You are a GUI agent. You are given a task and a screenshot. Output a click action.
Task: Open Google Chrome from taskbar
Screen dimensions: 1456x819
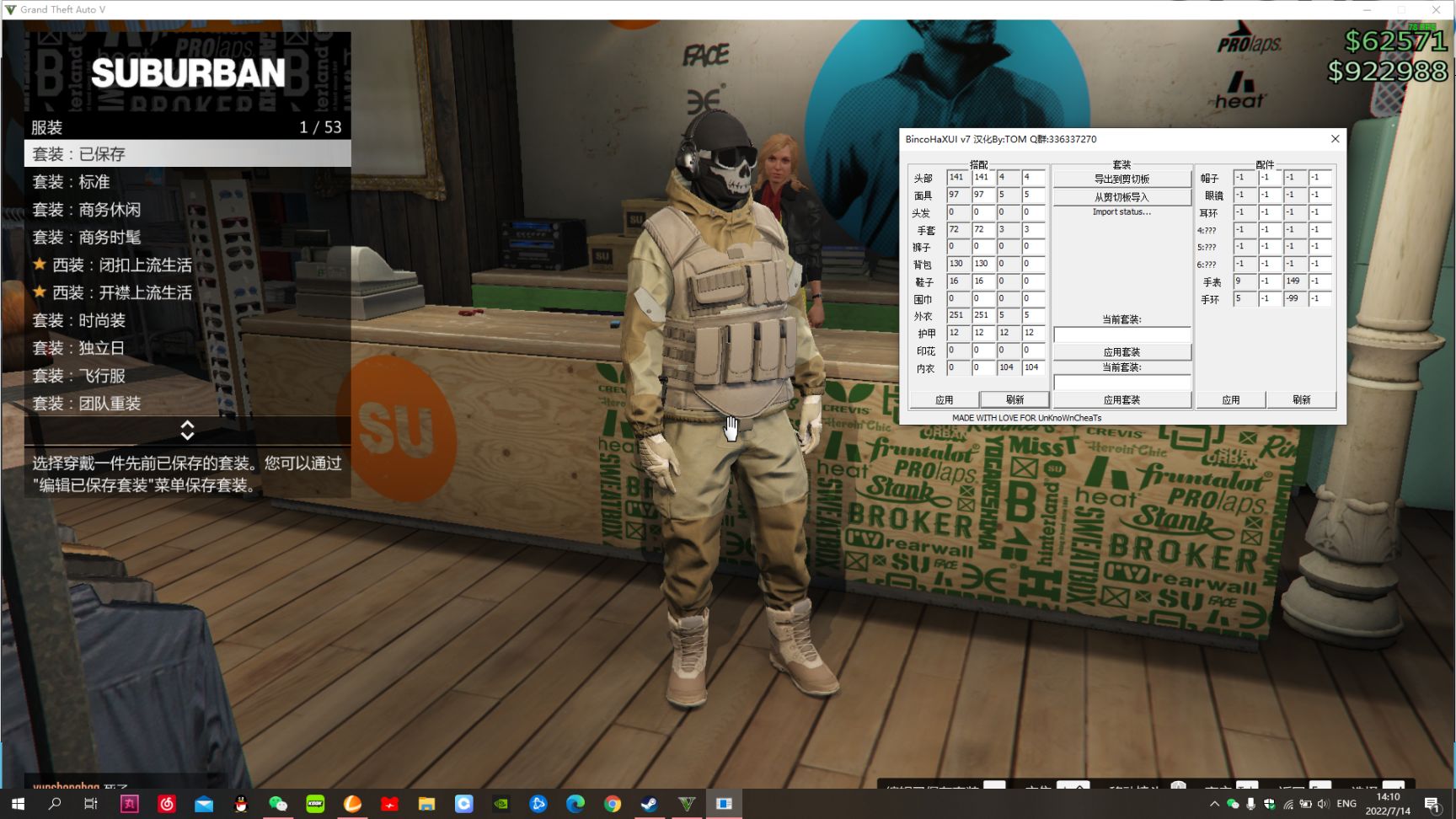[613, 804]
